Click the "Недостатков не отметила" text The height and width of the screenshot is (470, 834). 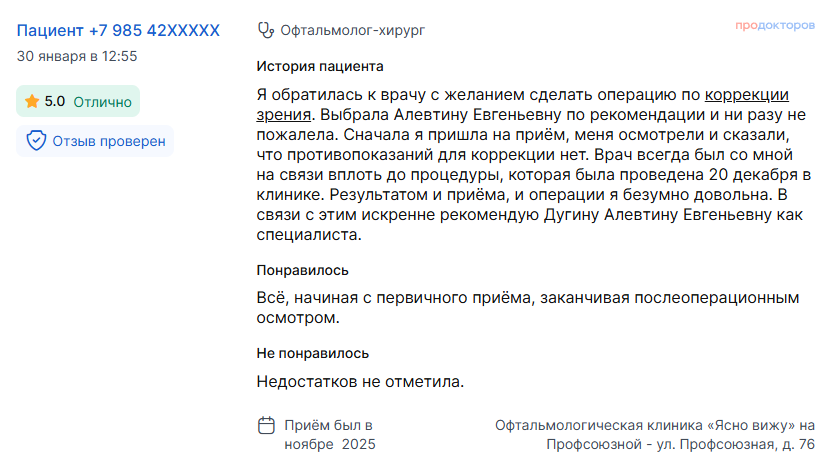(x=360, y=381)
